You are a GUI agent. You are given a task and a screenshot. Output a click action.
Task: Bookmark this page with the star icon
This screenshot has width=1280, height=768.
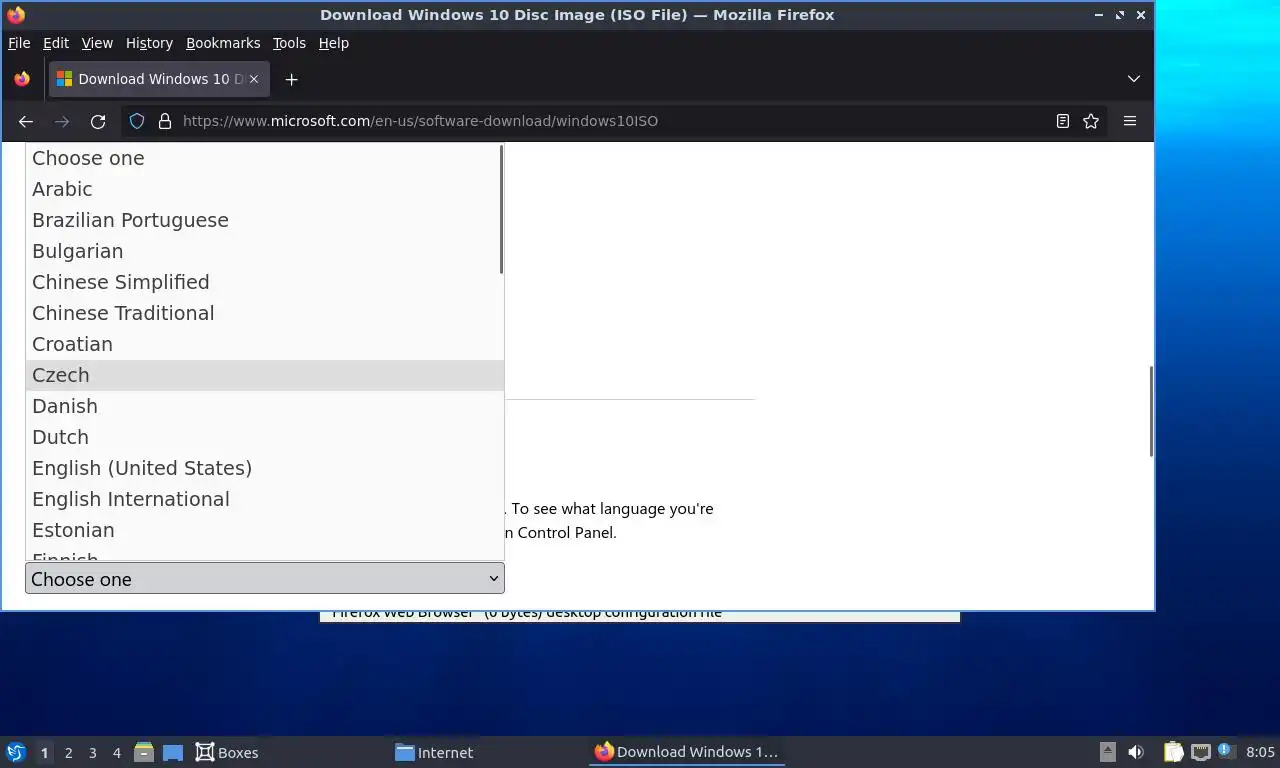1091,121
